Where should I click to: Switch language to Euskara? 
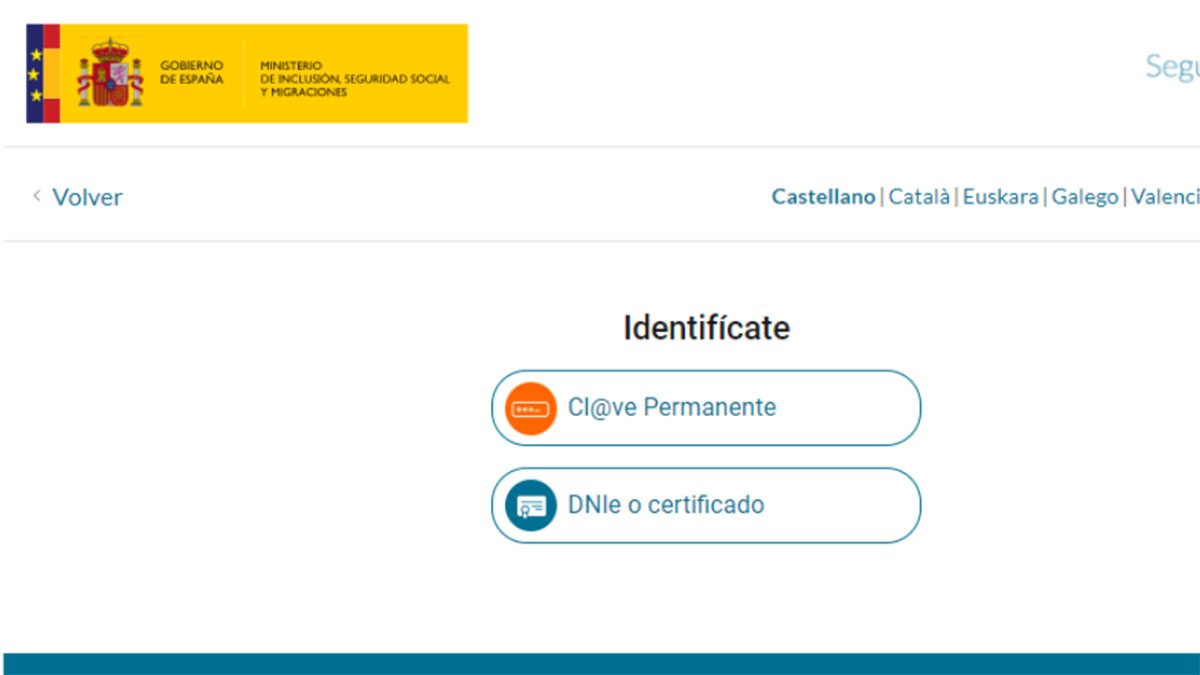1000,197
